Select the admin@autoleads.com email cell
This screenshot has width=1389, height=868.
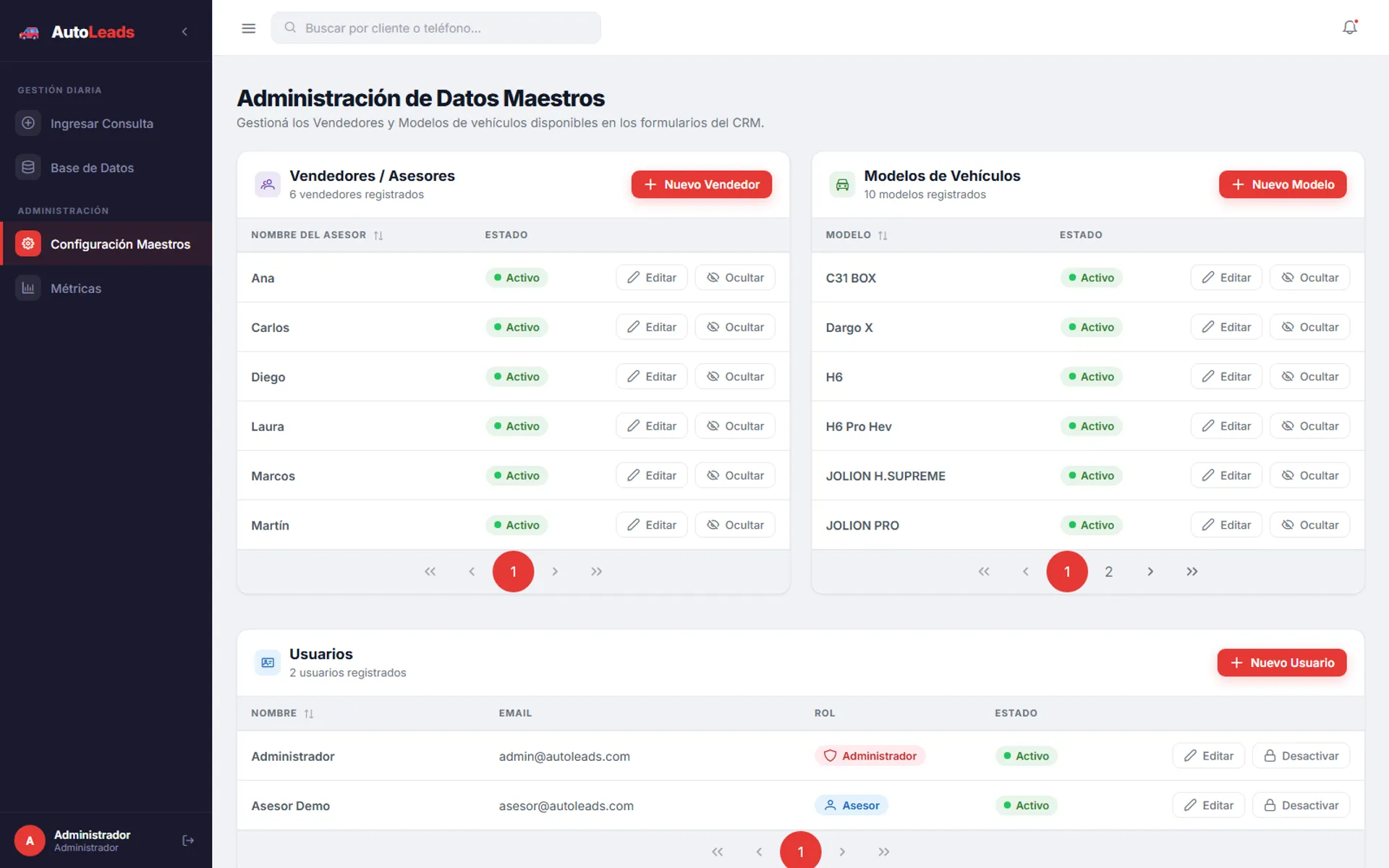tap(564, 757)
